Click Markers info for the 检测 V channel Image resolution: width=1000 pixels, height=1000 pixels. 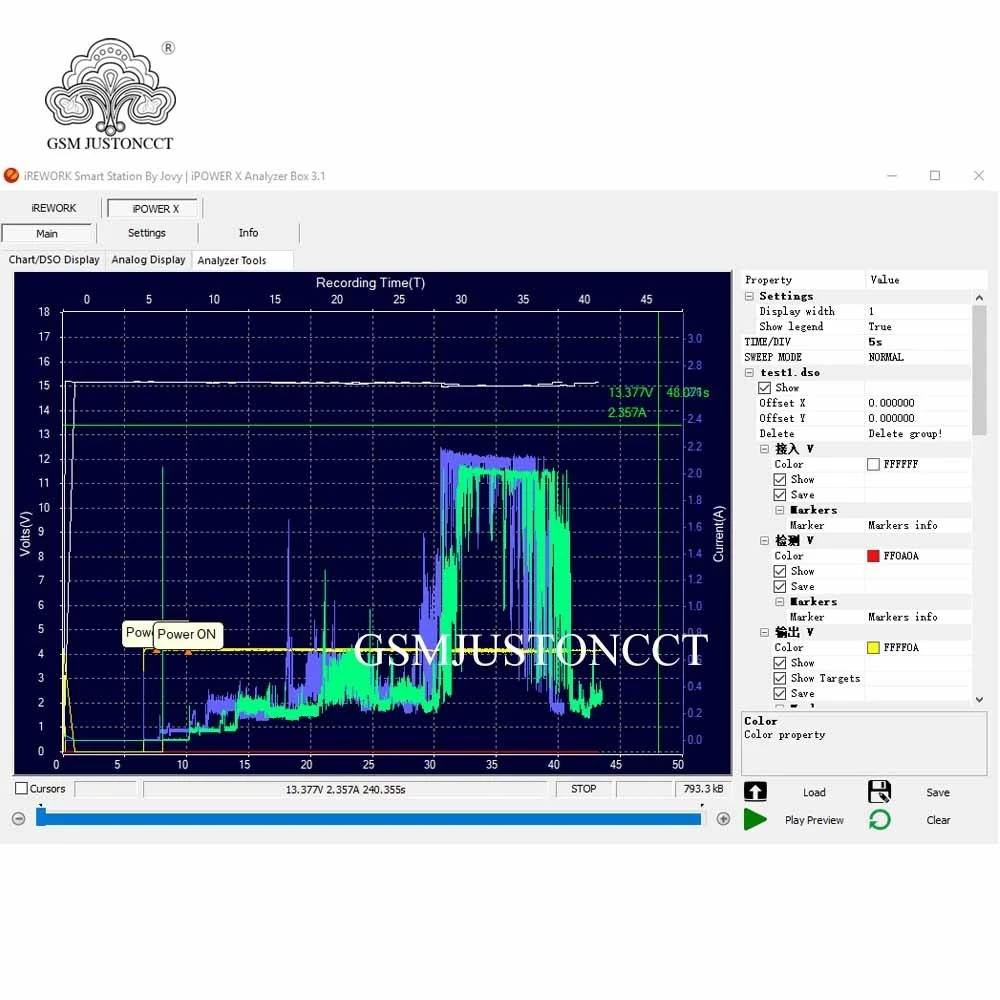(903, 617)
